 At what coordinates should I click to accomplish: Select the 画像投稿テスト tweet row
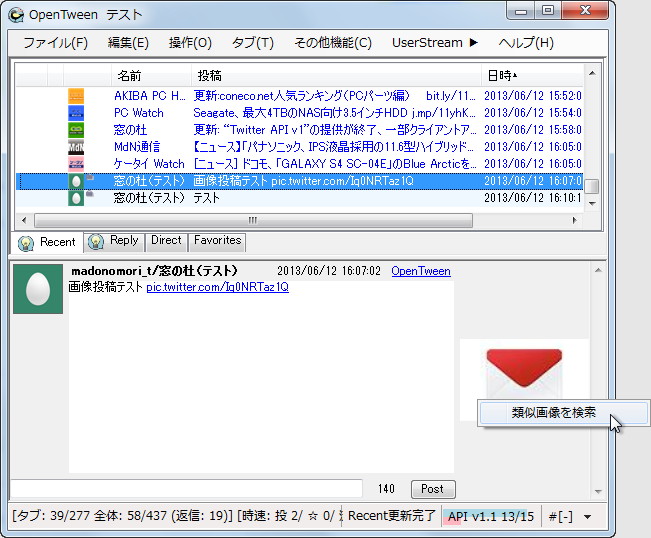pos(299,181)
